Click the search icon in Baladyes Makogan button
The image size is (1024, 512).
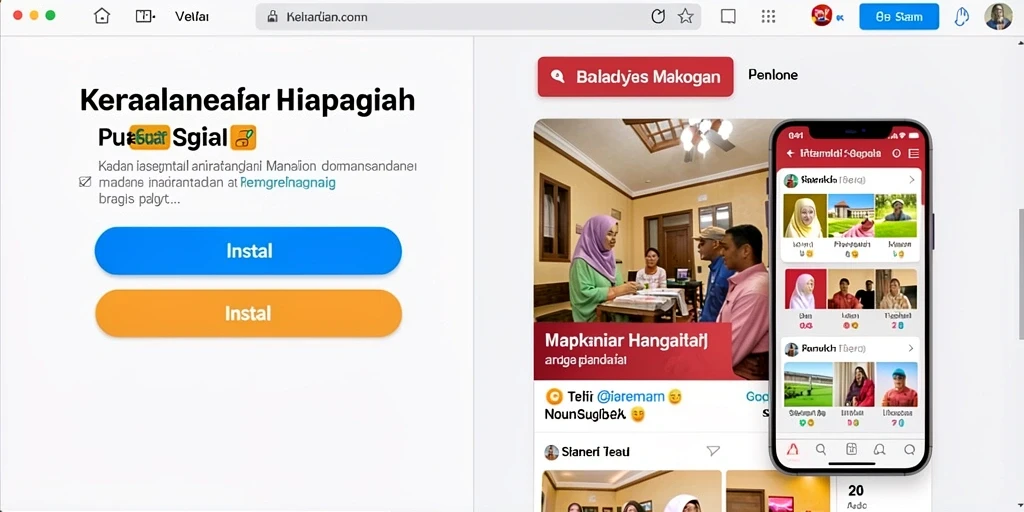point(558,77)
